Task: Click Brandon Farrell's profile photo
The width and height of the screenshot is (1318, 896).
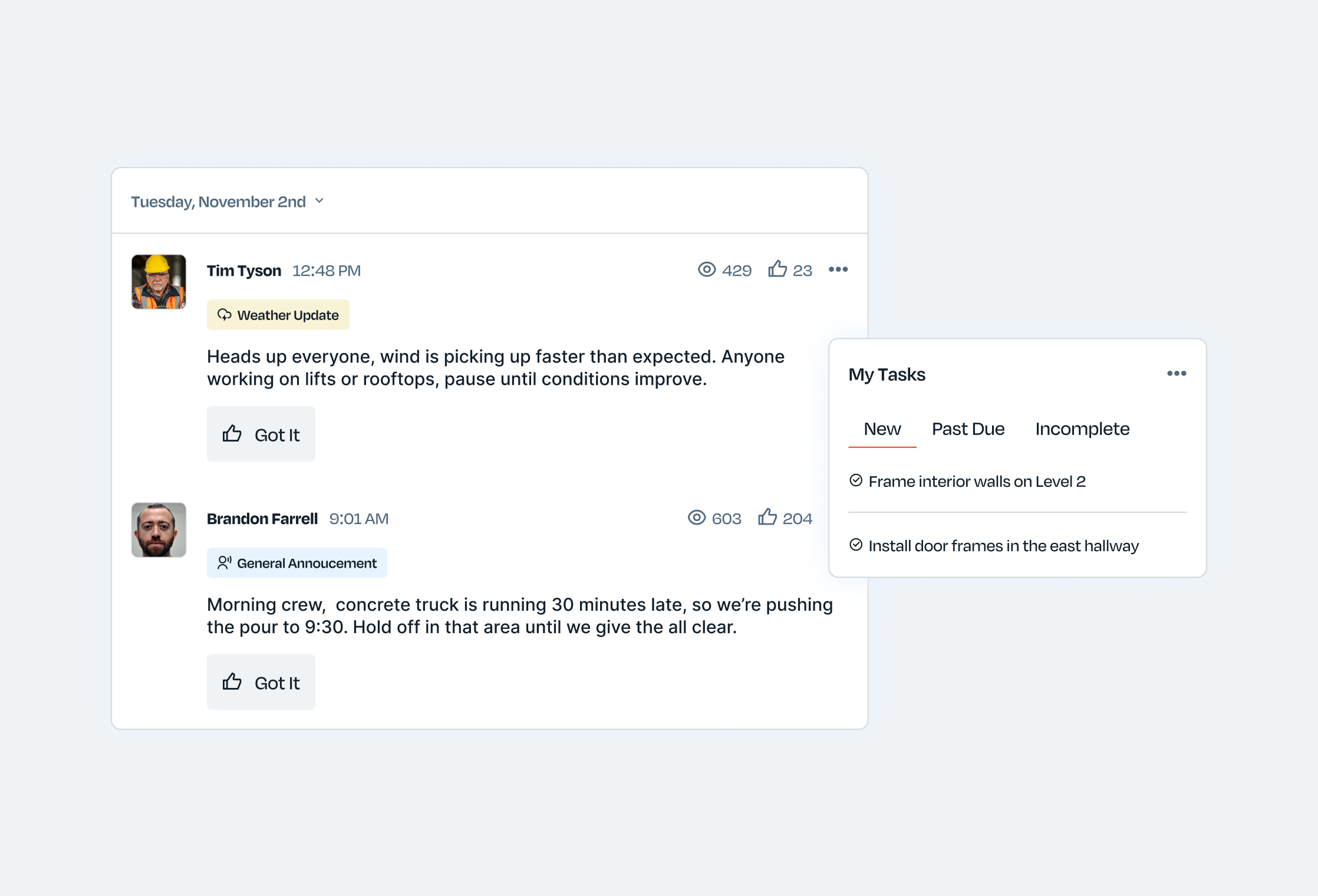Action: 159,530
